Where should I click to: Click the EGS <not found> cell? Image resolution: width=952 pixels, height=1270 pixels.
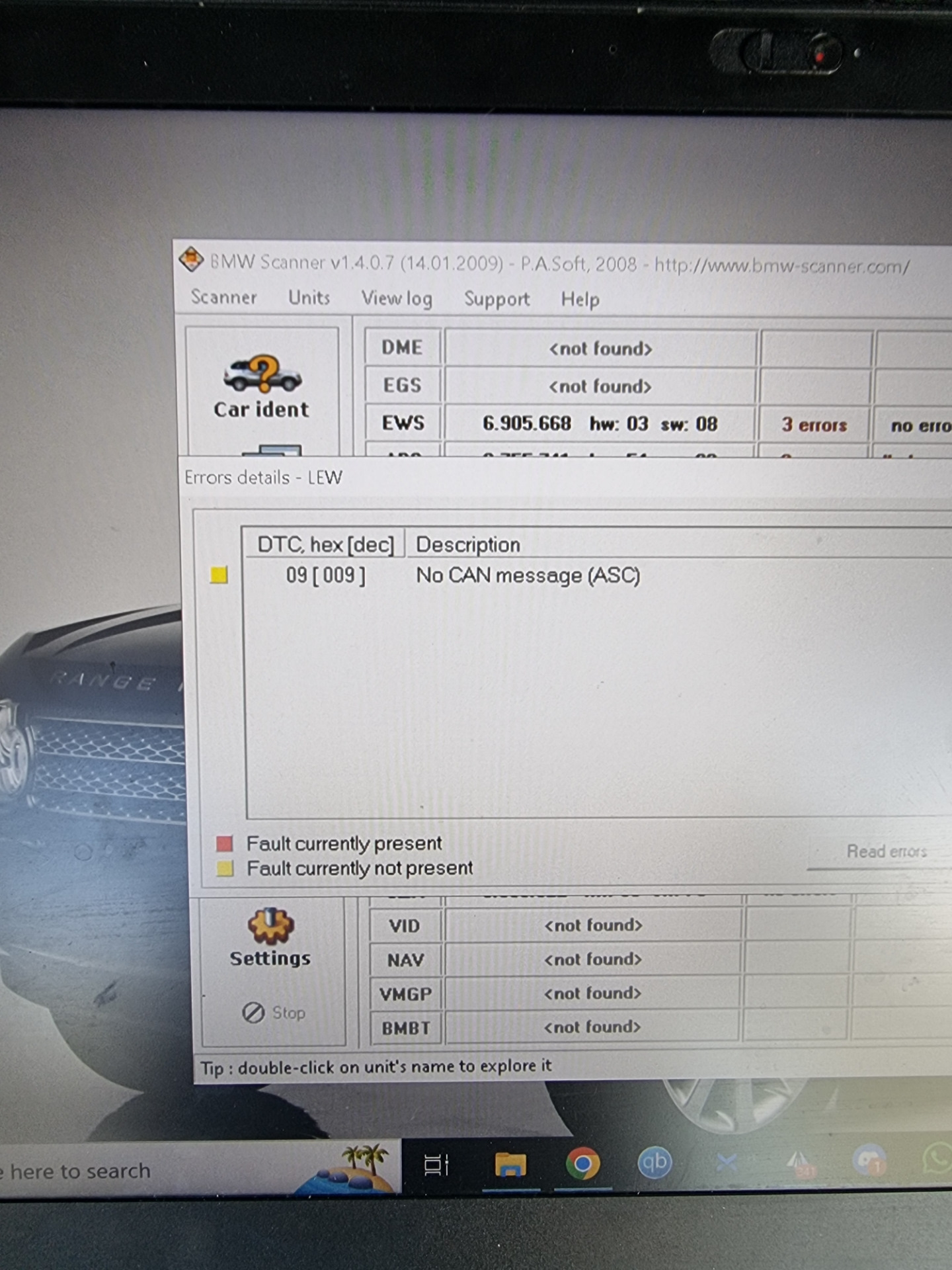(600, 386)
